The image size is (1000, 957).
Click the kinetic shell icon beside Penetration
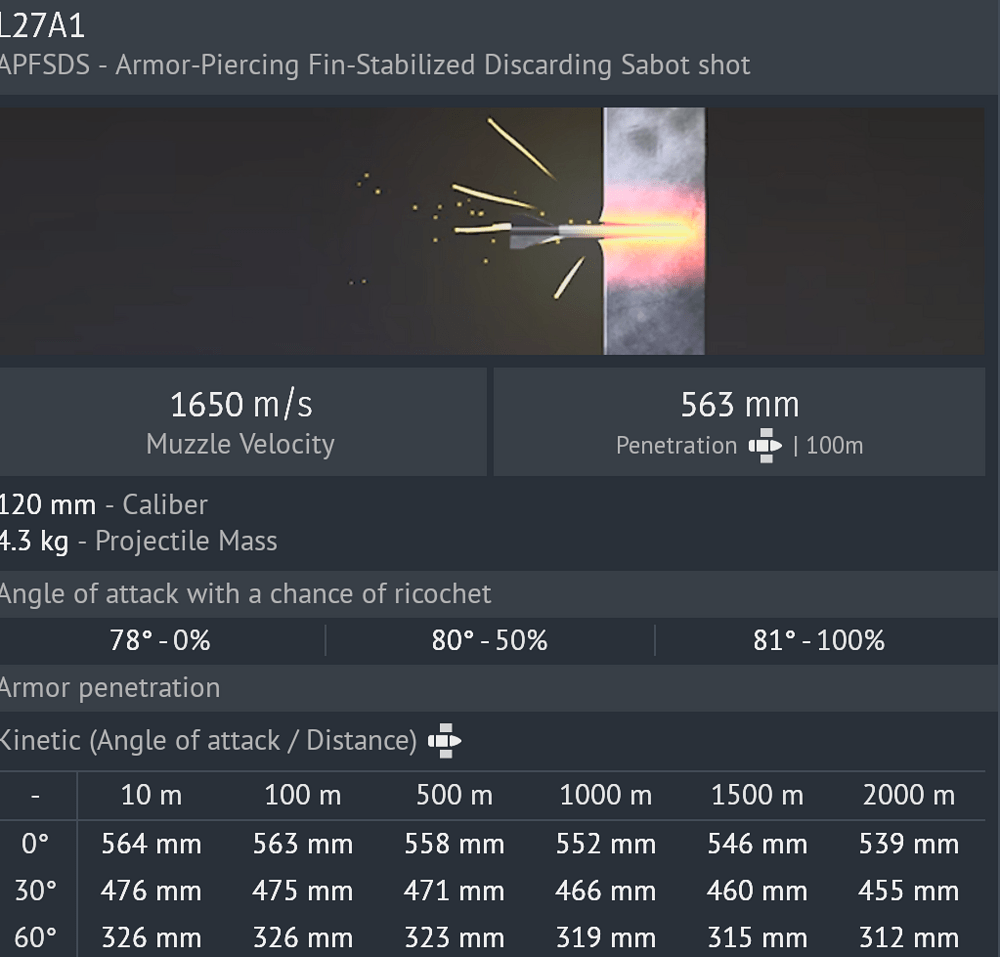(x=765, y=445)
